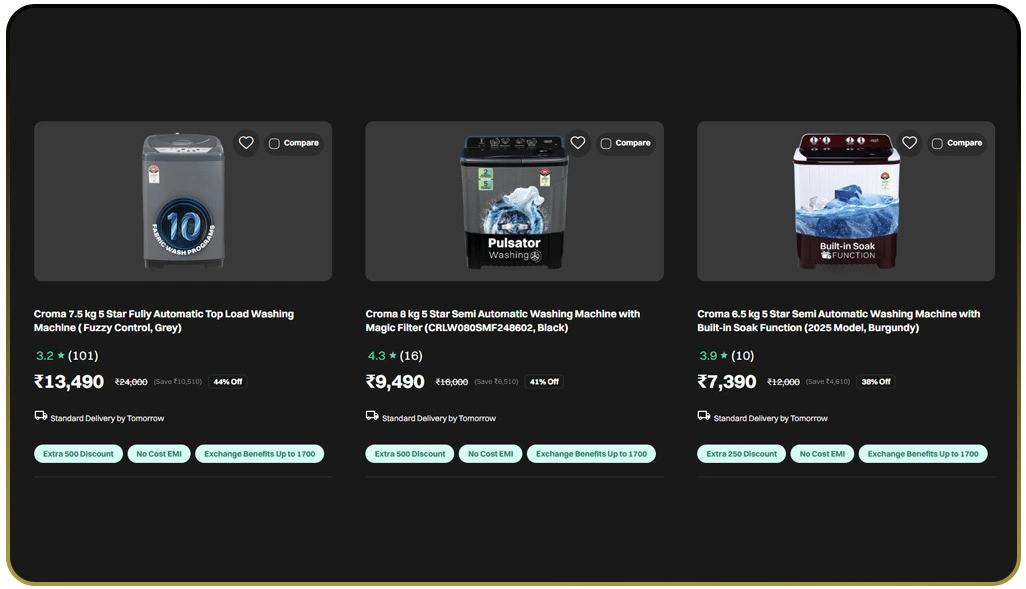The image size is (1026, 589).
Task: Open the 8 kg Semi Automatic washer listing
Action: pos(501,320)
